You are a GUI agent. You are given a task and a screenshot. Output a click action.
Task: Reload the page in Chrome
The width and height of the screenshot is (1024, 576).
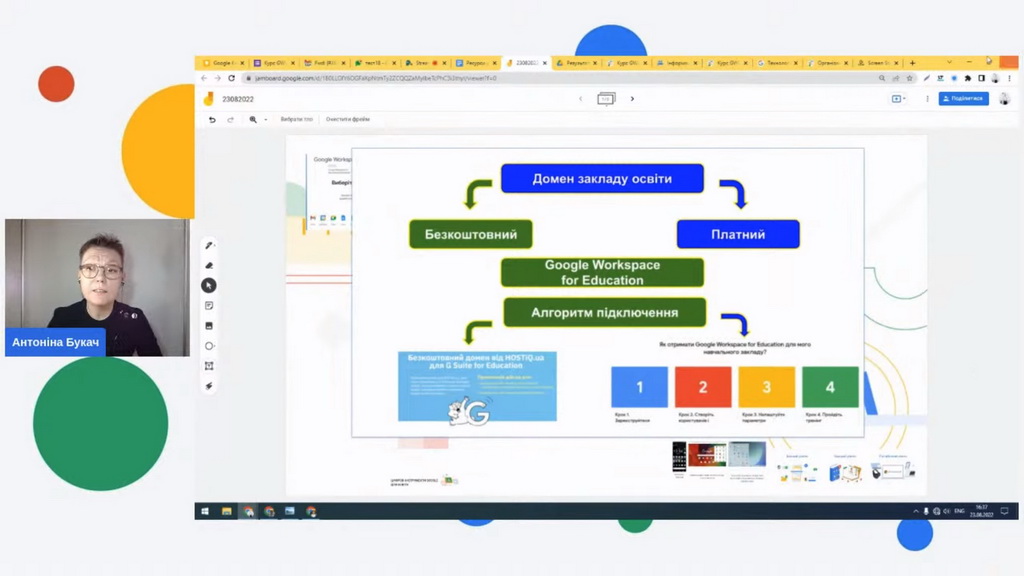click(231, 78)
